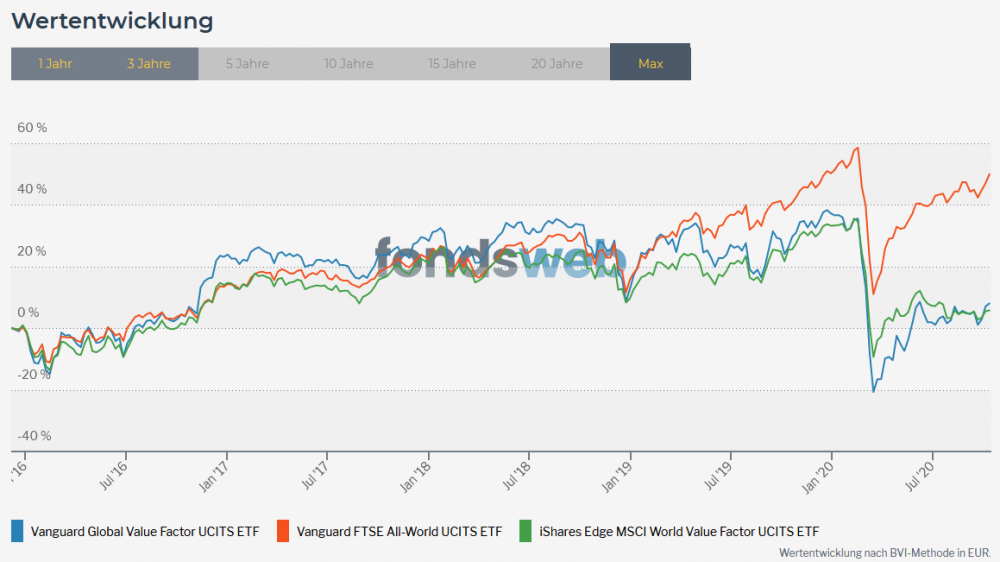Viewport: 1000px width, 562px height.
Task: Click the Max time range tab
Action: click(x=650, y=63)
